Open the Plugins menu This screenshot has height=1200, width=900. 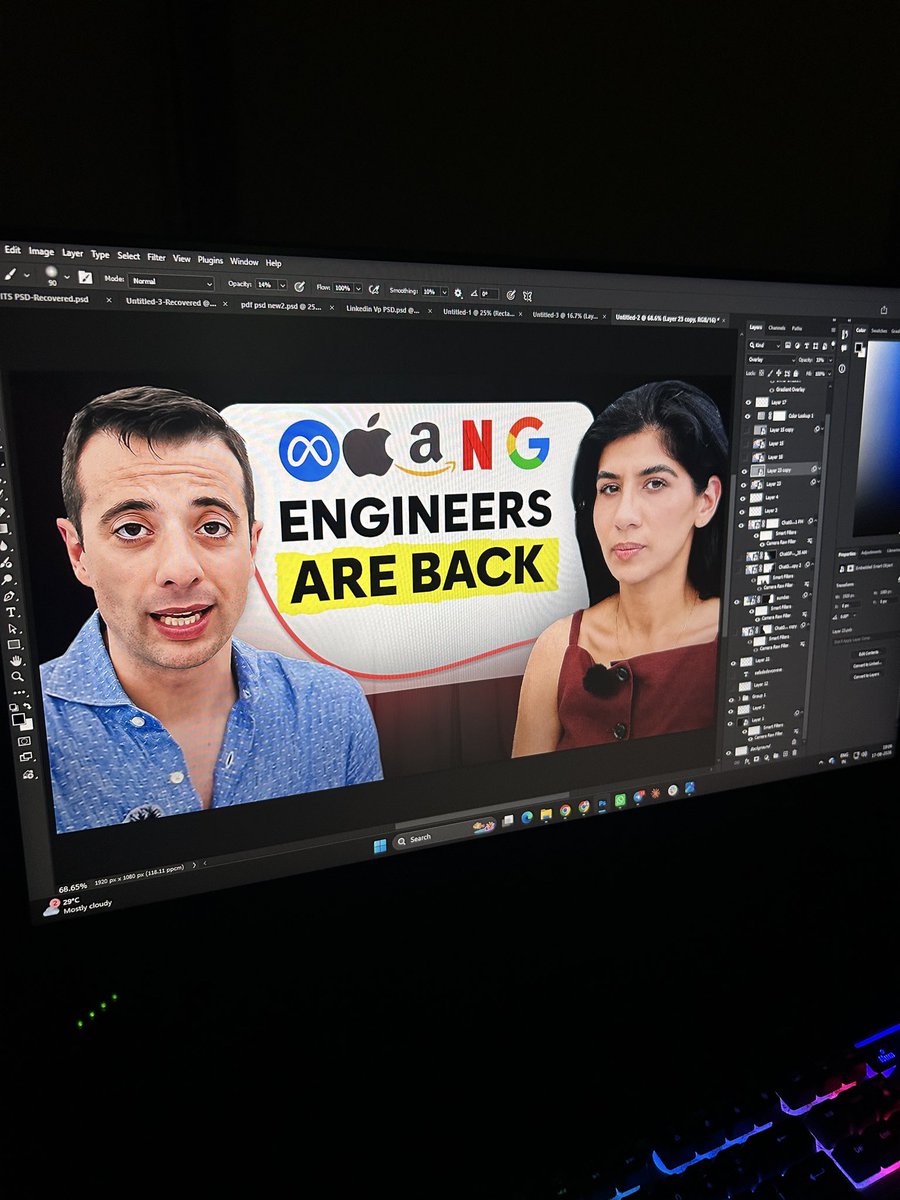tap(209, 260)
